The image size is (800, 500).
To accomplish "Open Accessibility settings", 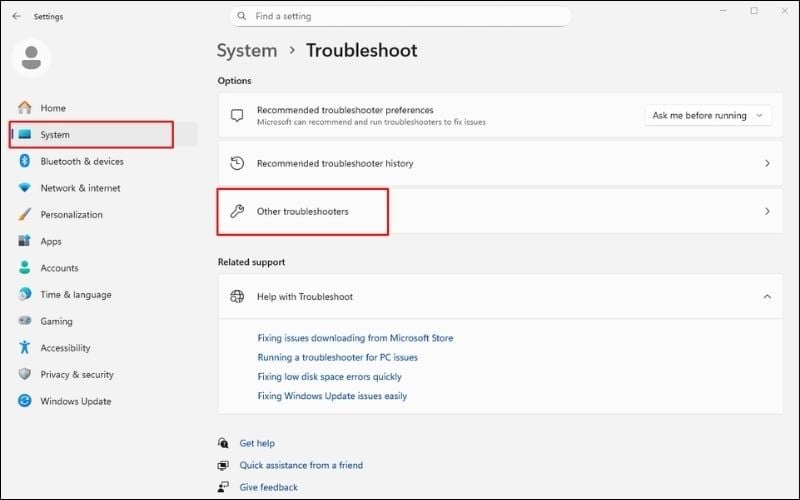I will tap(65, 347).
